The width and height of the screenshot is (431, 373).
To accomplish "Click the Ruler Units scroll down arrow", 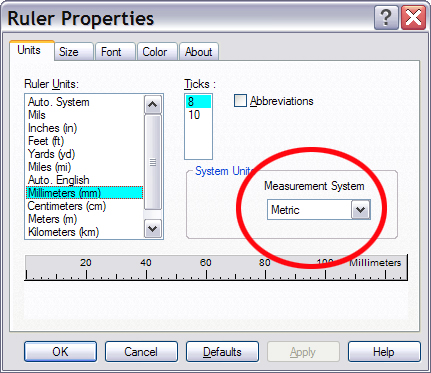I will click(x=153, y=229).
